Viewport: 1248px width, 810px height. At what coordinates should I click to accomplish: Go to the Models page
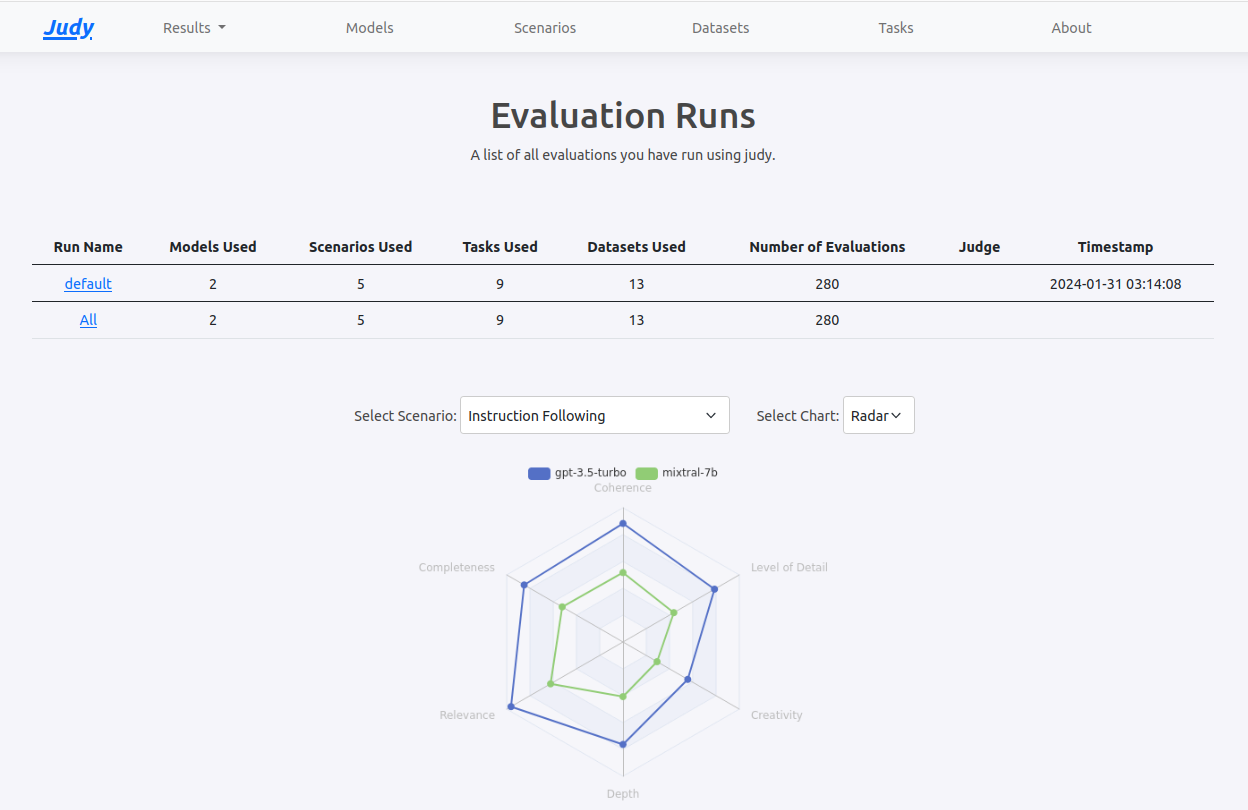[369, 28]
